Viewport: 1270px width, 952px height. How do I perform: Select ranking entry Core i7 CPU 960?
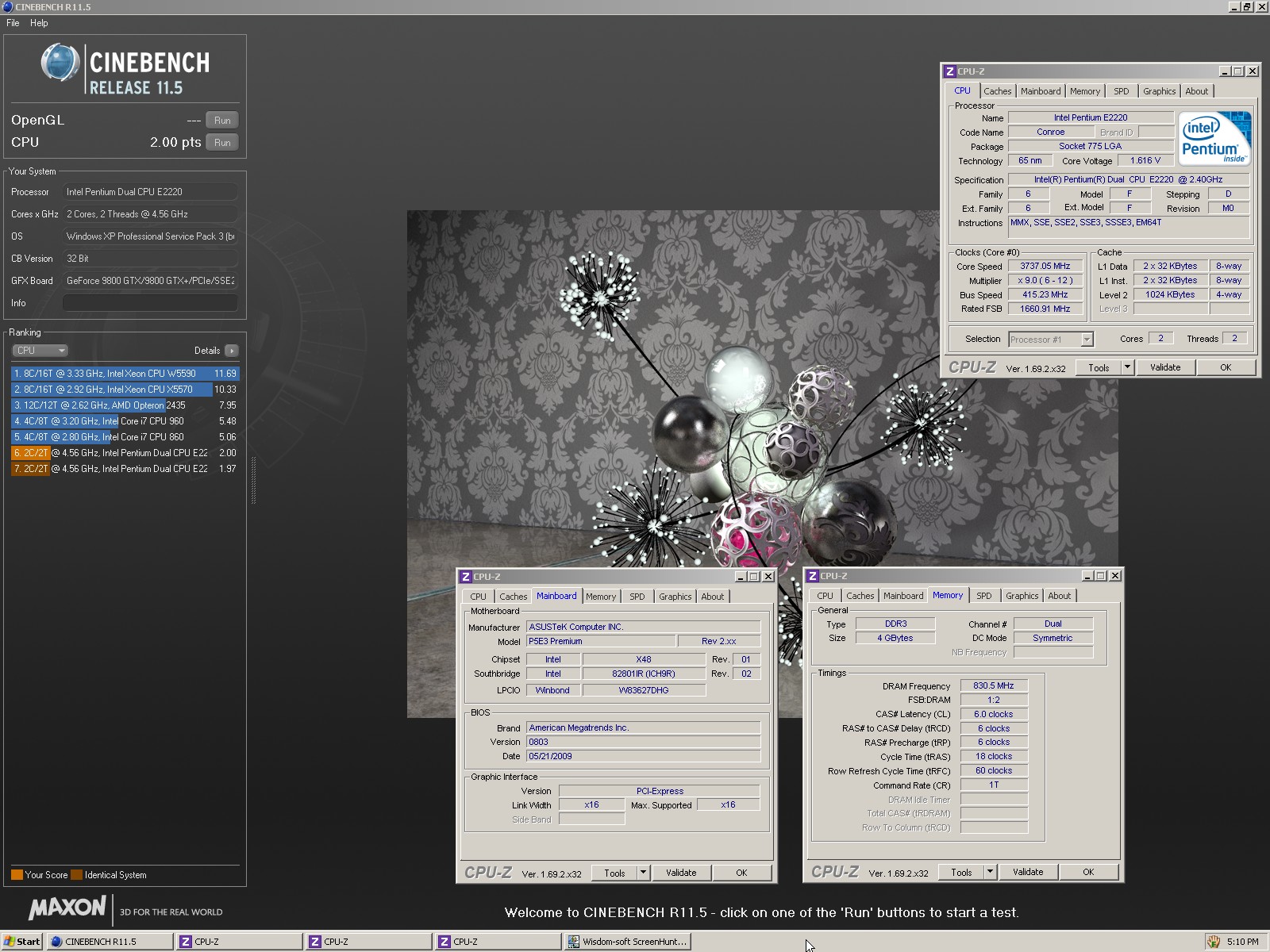point(125,421)
